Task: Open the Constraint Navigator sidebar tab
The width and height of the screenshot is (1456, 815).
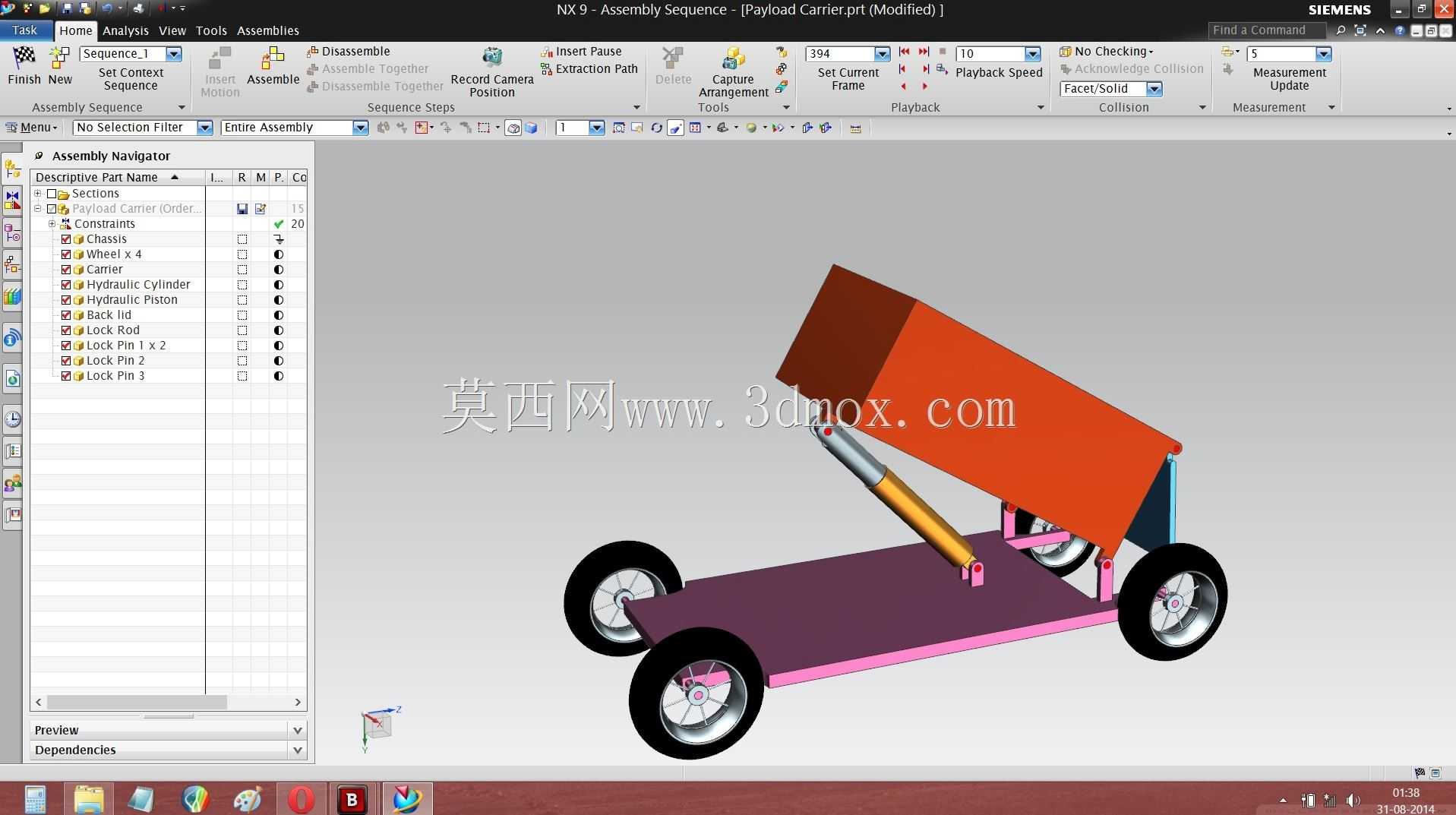Action: pos(12,200)
